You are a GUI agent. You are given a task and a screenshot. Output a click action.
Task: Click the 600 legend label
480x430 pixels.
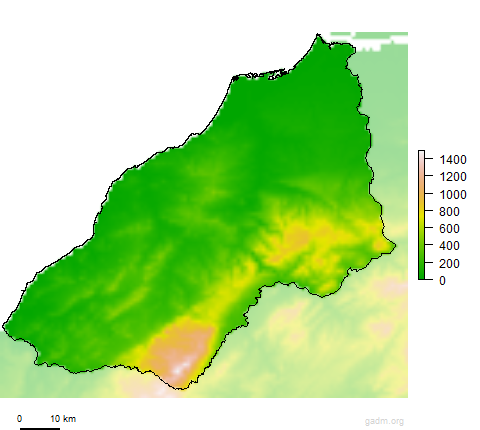click(x=449, y=229)
